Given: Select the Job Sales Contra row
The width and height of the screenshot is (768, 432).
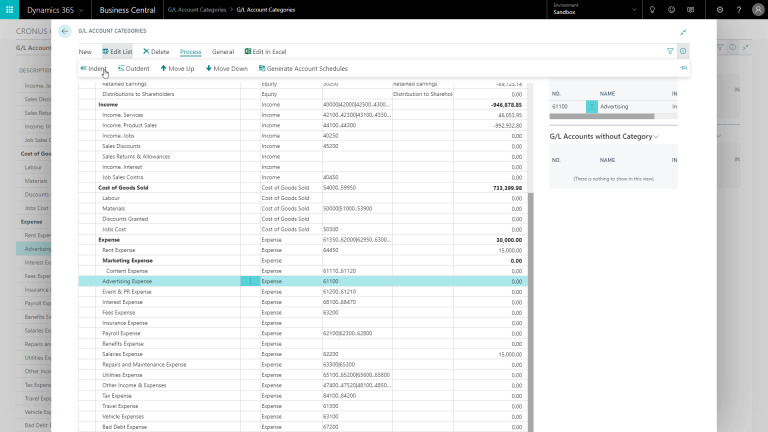Looking at the screenshot, I should pyautogui.click(x=303, y=177).
